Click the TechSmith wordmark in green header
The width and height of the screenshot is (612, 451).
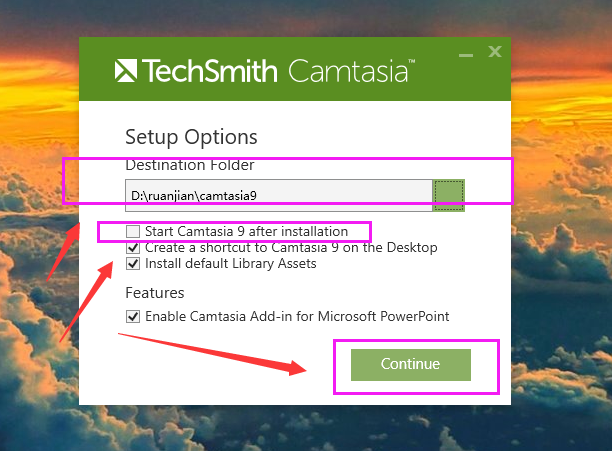(x=209, y=71)
